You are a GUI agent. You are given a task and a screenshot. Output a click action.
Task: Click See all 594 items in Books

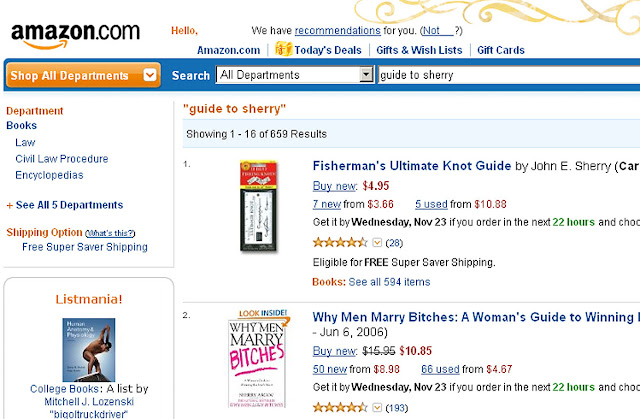(x=389, y=282)
